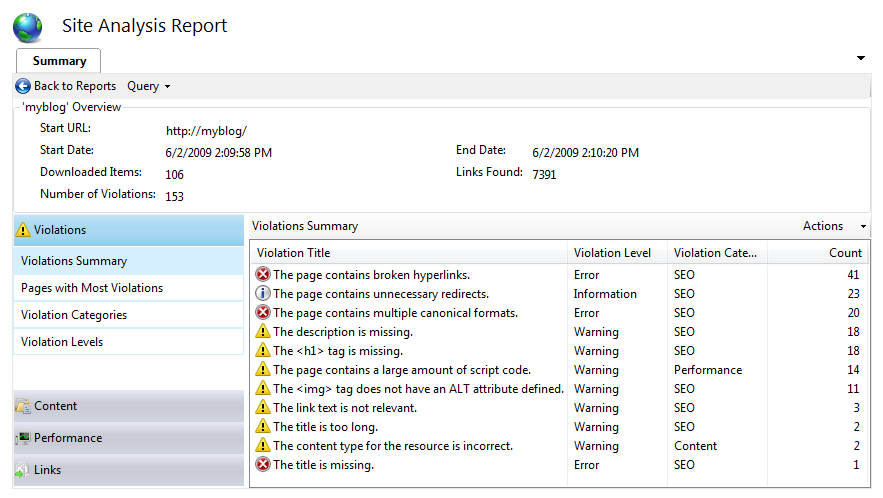Switch to the Summary tab
Image resolution: width=883 pixels, height=498 pixels.
(59, 61)
